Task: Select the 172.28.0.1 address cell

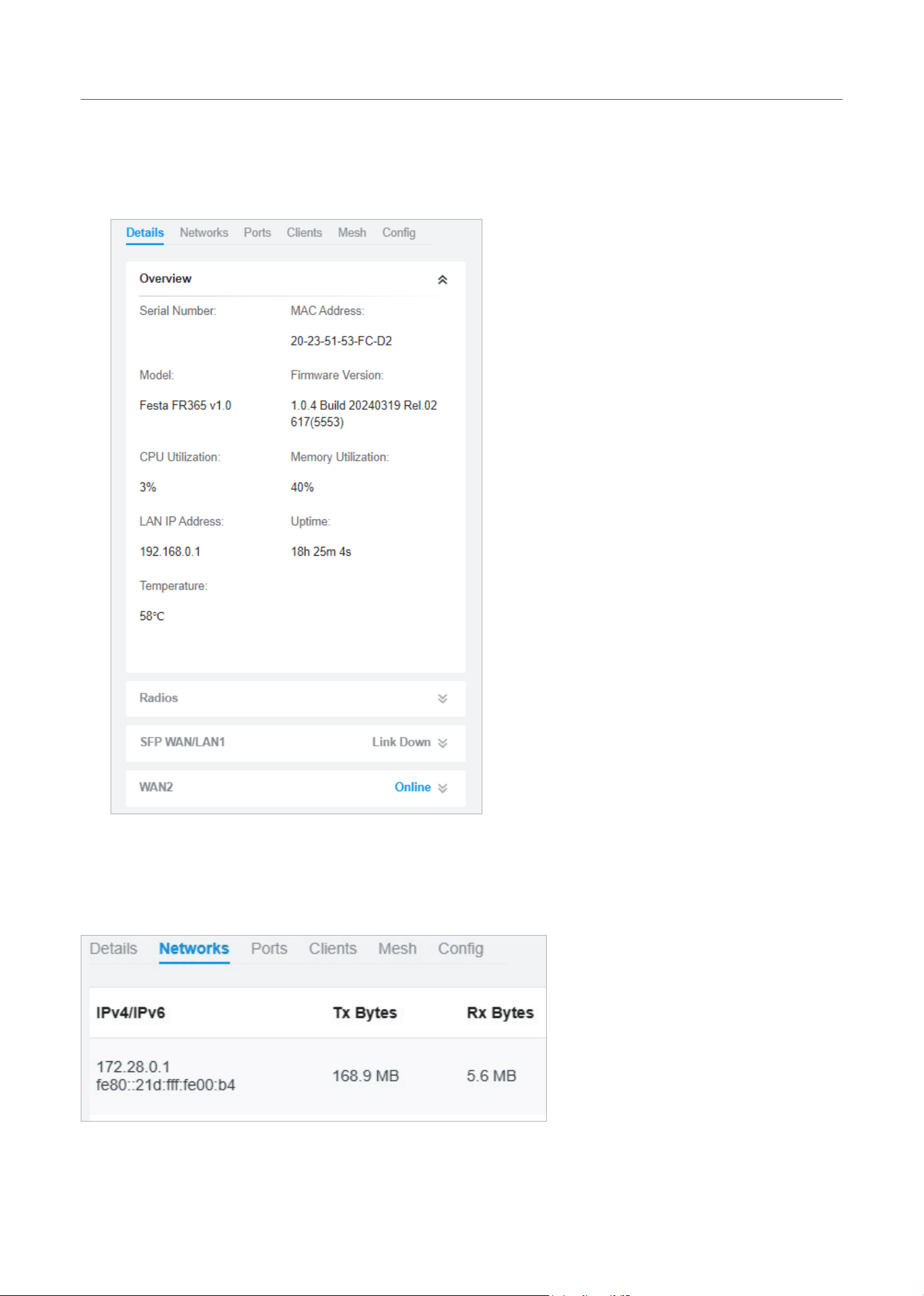Action: (x=133, y=1067)
